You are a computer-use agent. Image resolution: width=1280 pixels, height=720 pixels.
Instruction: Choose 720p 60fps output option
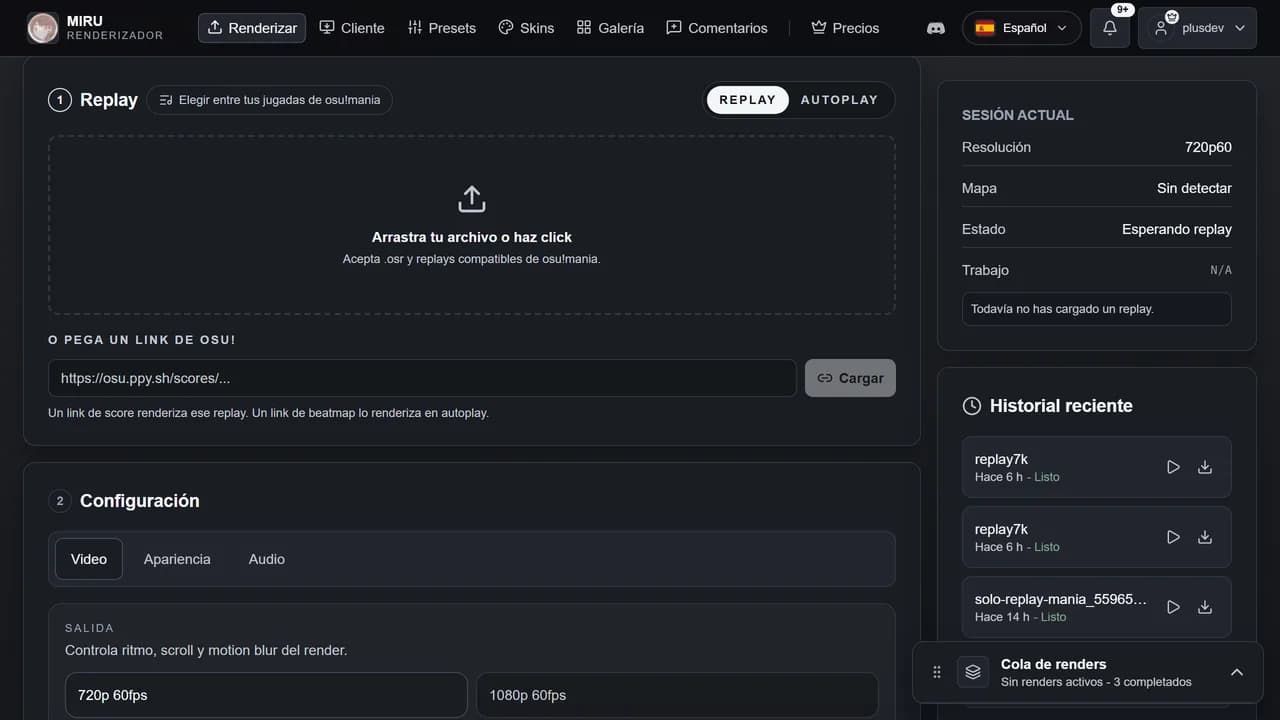point(266,695)
